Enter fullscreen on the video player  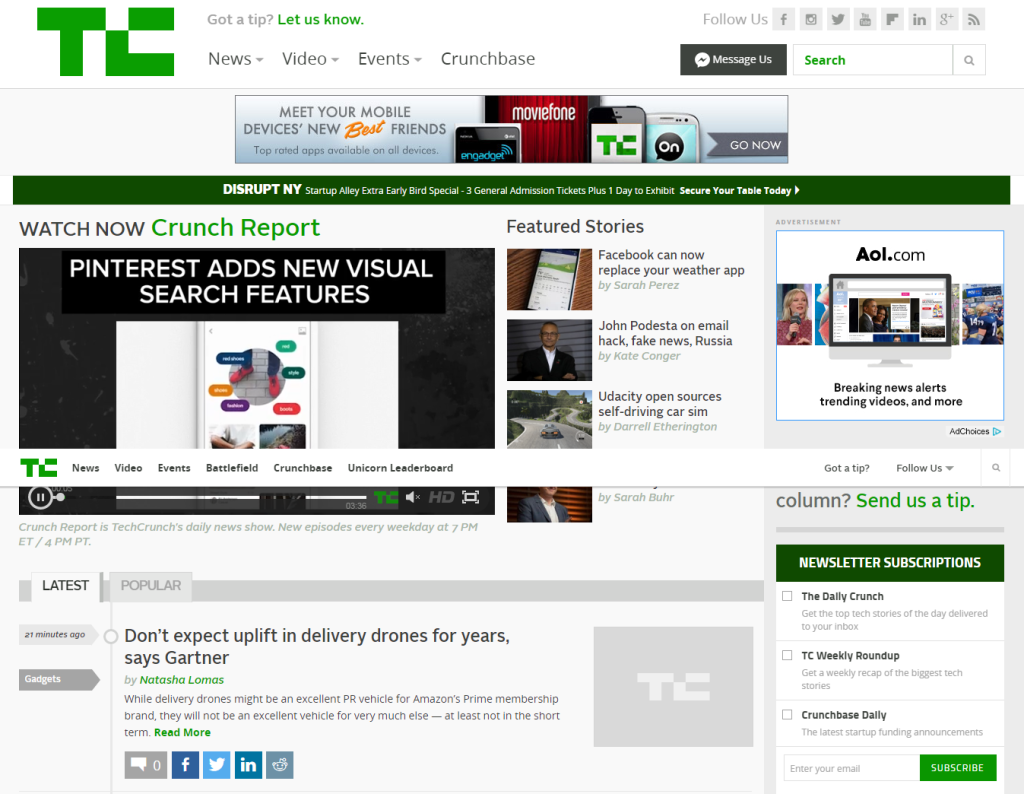coord(470,498)
